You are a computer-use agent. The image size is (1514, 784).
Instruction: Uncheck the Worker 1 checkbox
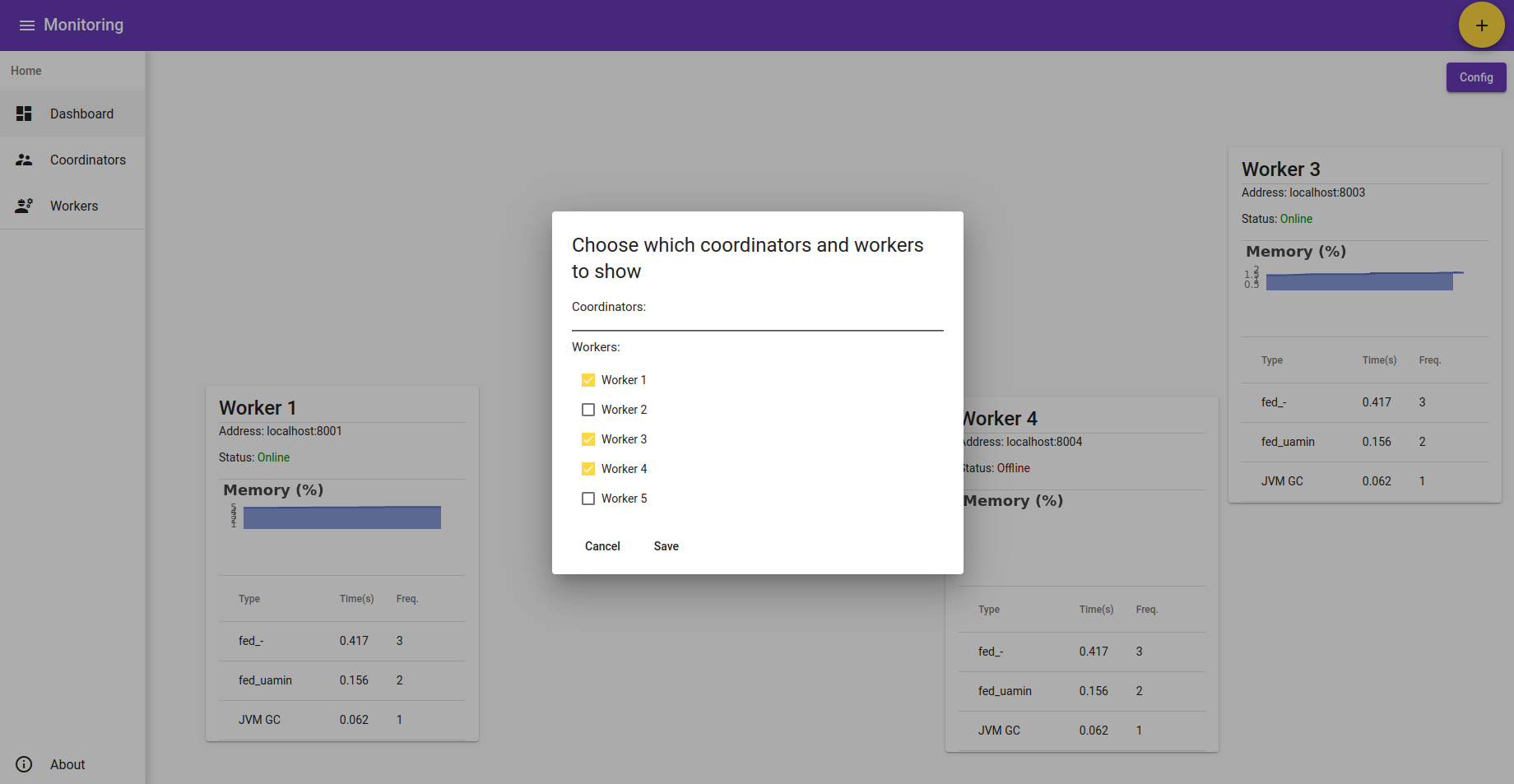[588, 380]
